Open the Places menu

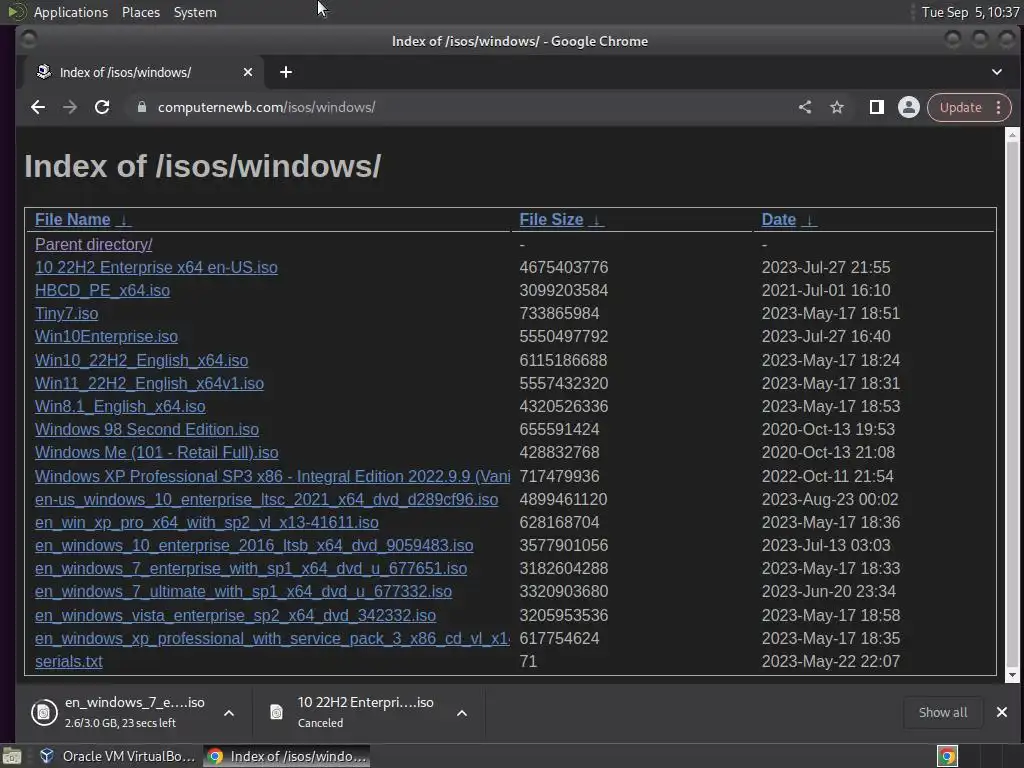click(x=140, y=12)
